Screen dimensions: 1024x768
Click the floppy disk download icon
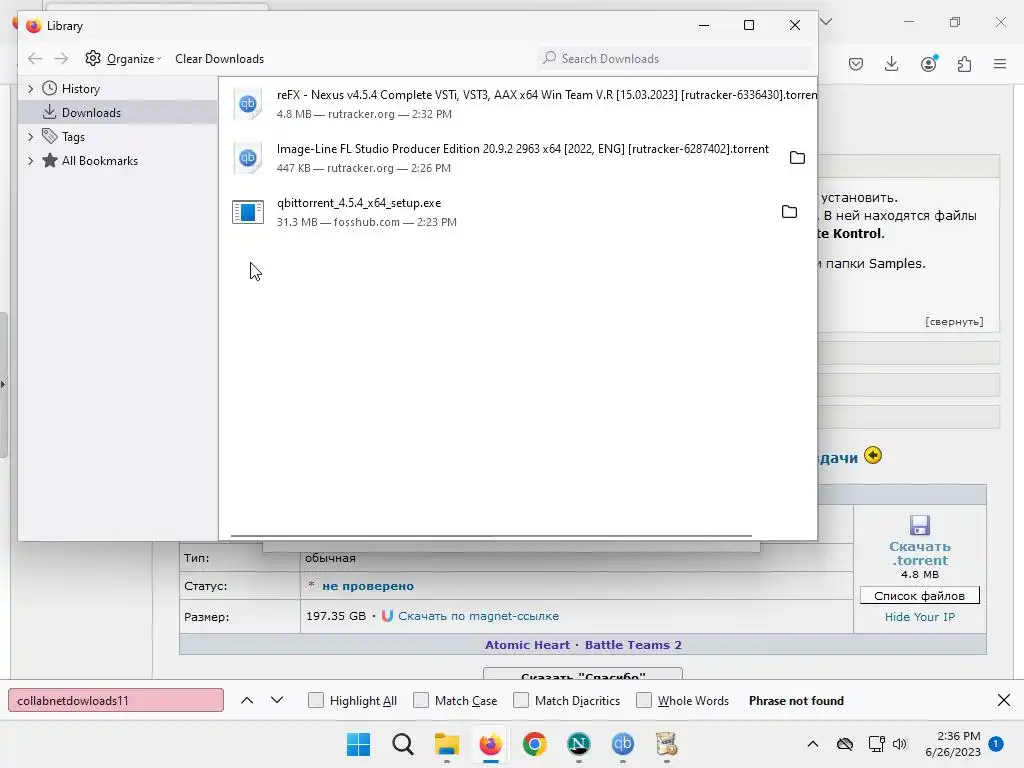coord(920,526)
